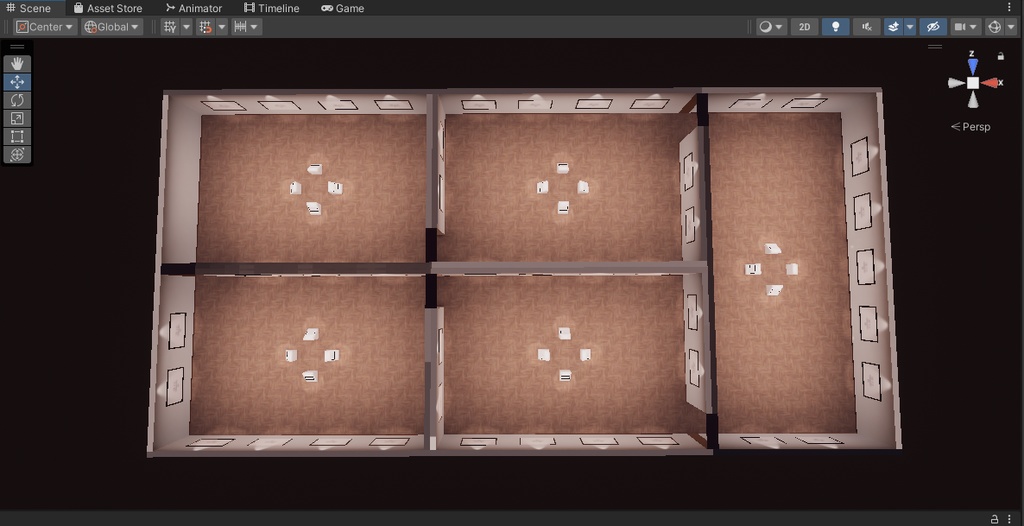Open the Center pivot mode dropdown
The width and height of the screenshot is (1024, 526).
point(45,27)
